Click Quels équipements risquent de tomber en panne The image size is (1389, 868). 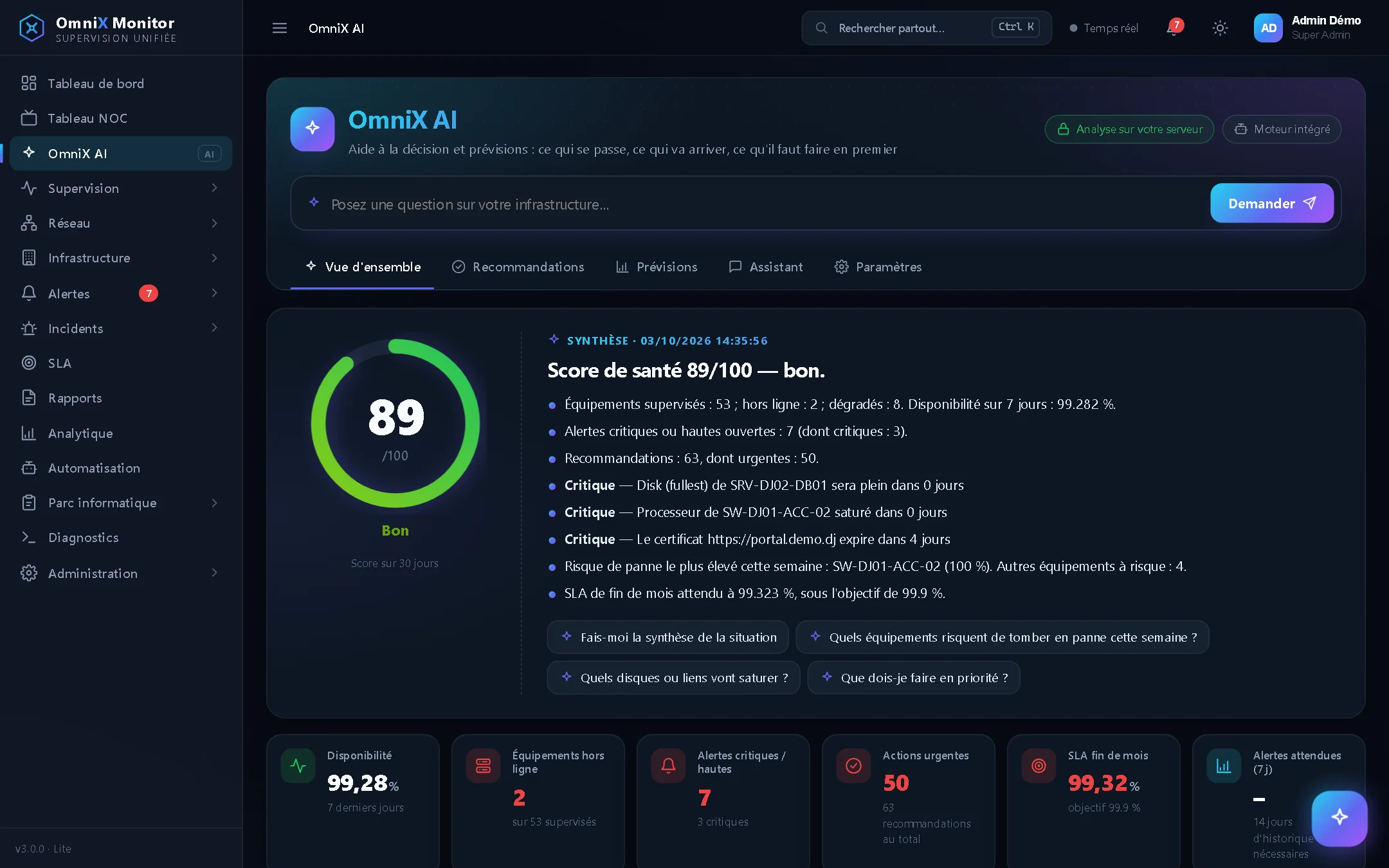(x=1002, y=637)
